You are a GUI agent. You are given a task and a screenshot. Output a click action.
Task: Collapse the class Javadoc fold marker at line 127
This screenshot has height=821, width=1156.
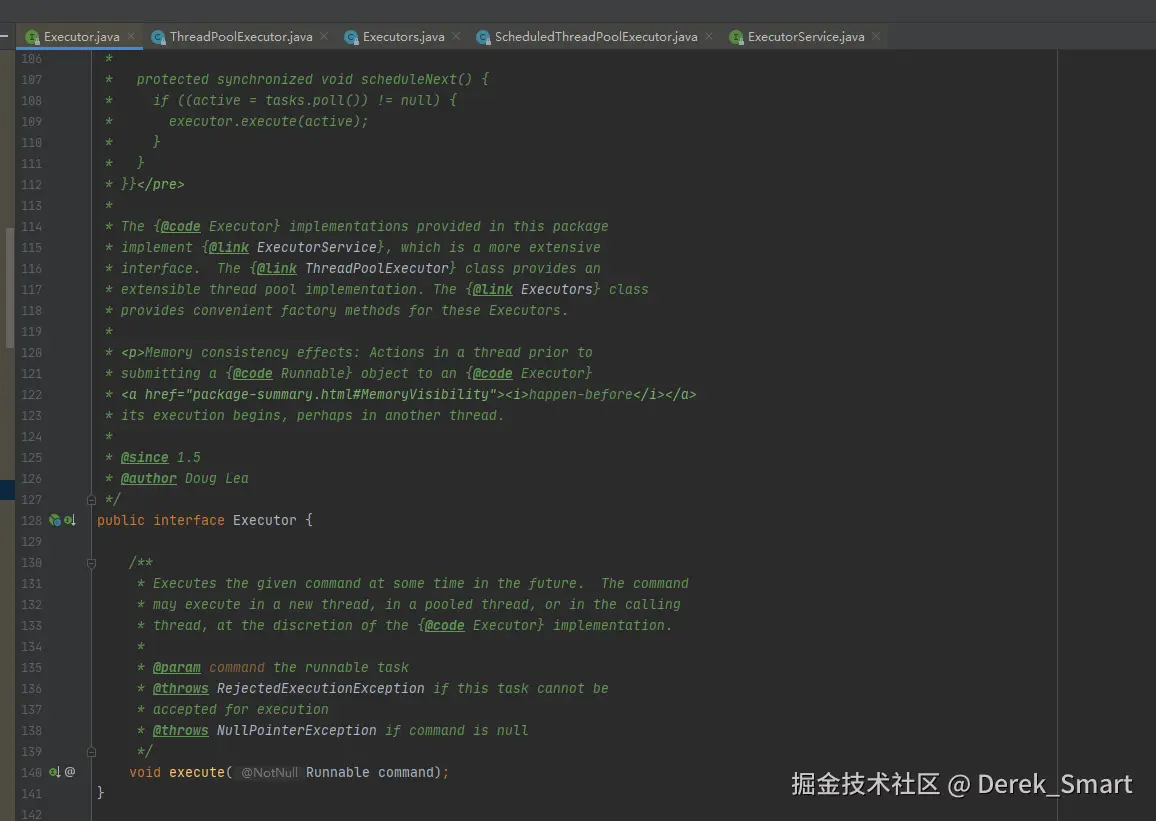point(91,500)
